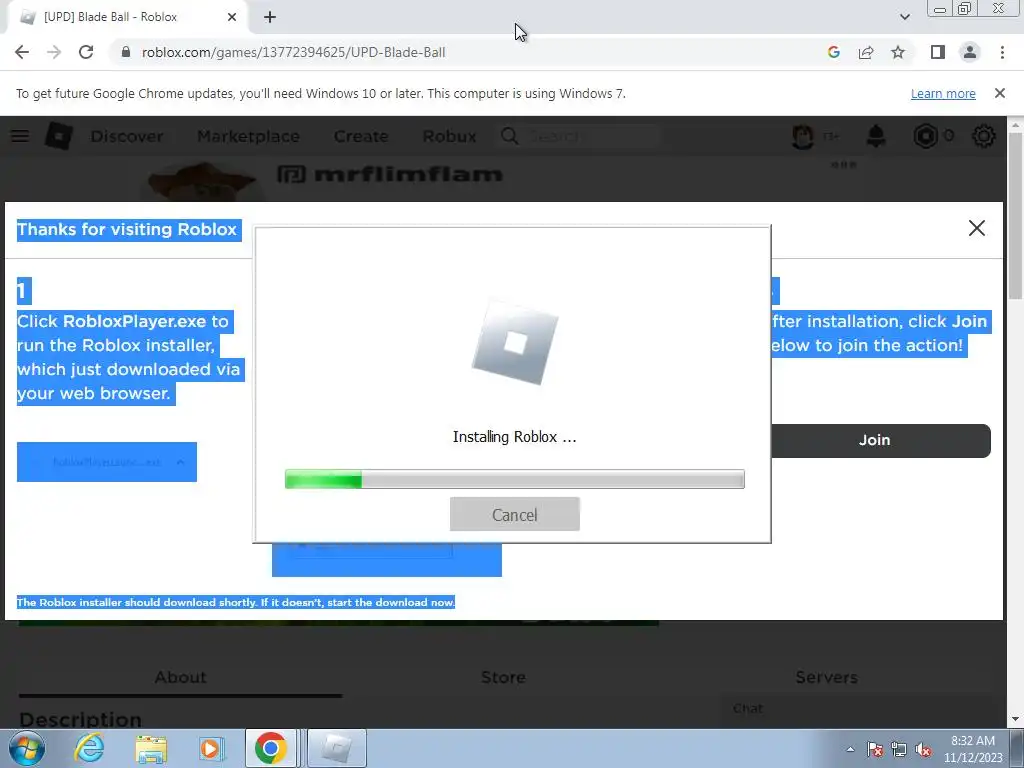Click the forward navigation arrow
Screen dimensions: 1024x768
pyautogui.click(x=54, y=52)
